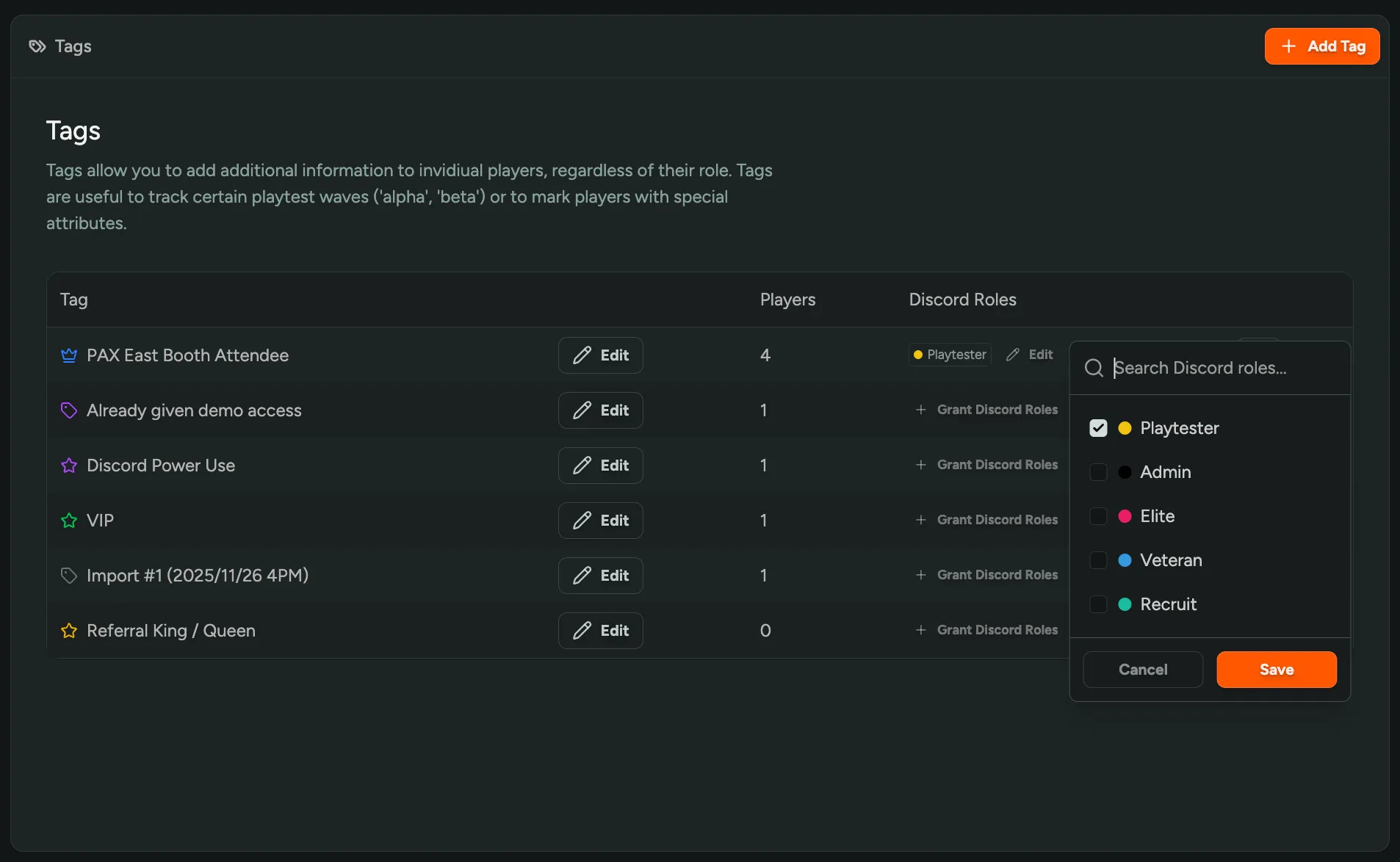Click the green star icon beside VIP
The image size is (1400, 862).
click(69, 521)
